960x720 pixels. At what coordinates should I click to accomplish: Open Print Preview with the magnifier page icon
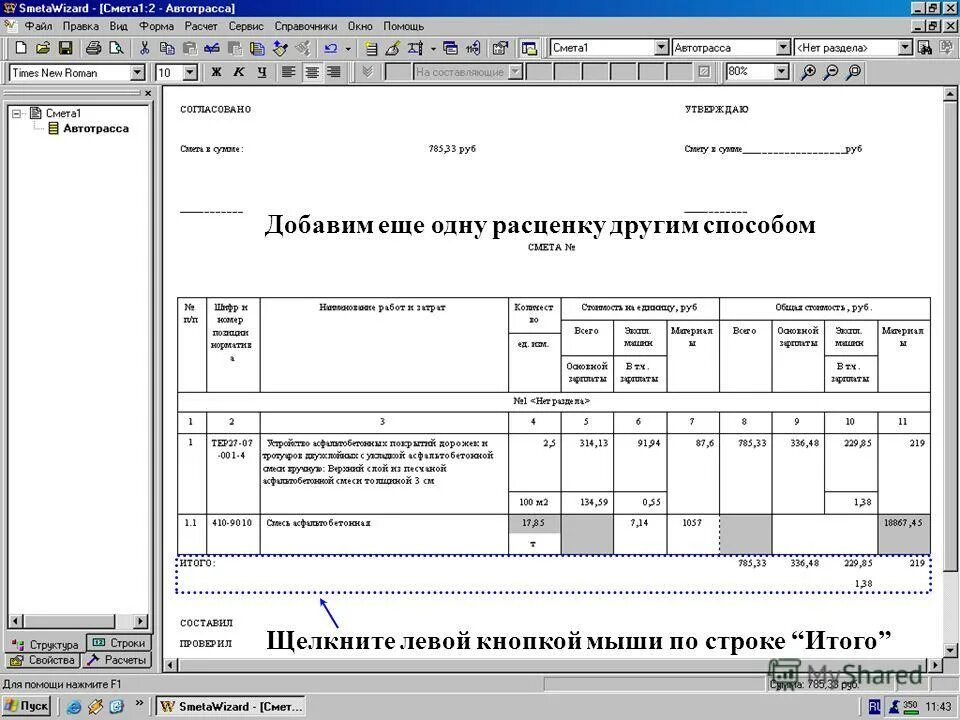pos(115,48)
